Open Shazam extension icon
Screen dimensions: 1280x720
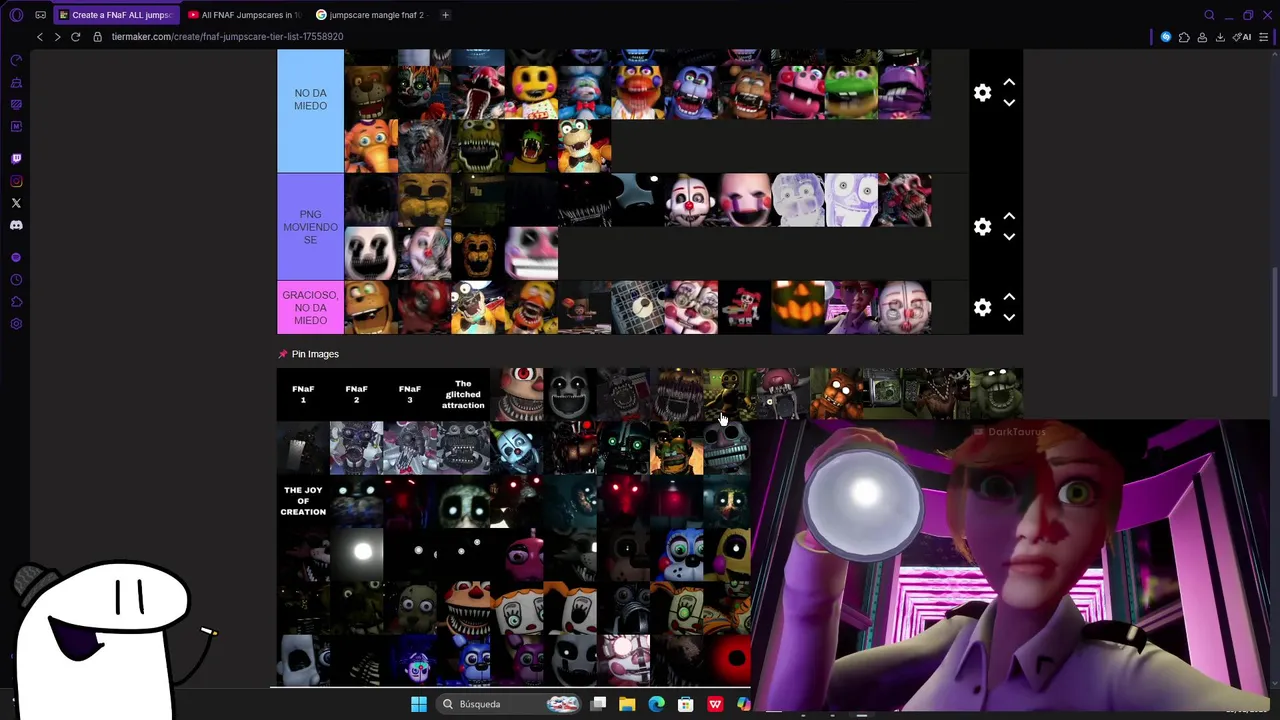point(1166,37)
